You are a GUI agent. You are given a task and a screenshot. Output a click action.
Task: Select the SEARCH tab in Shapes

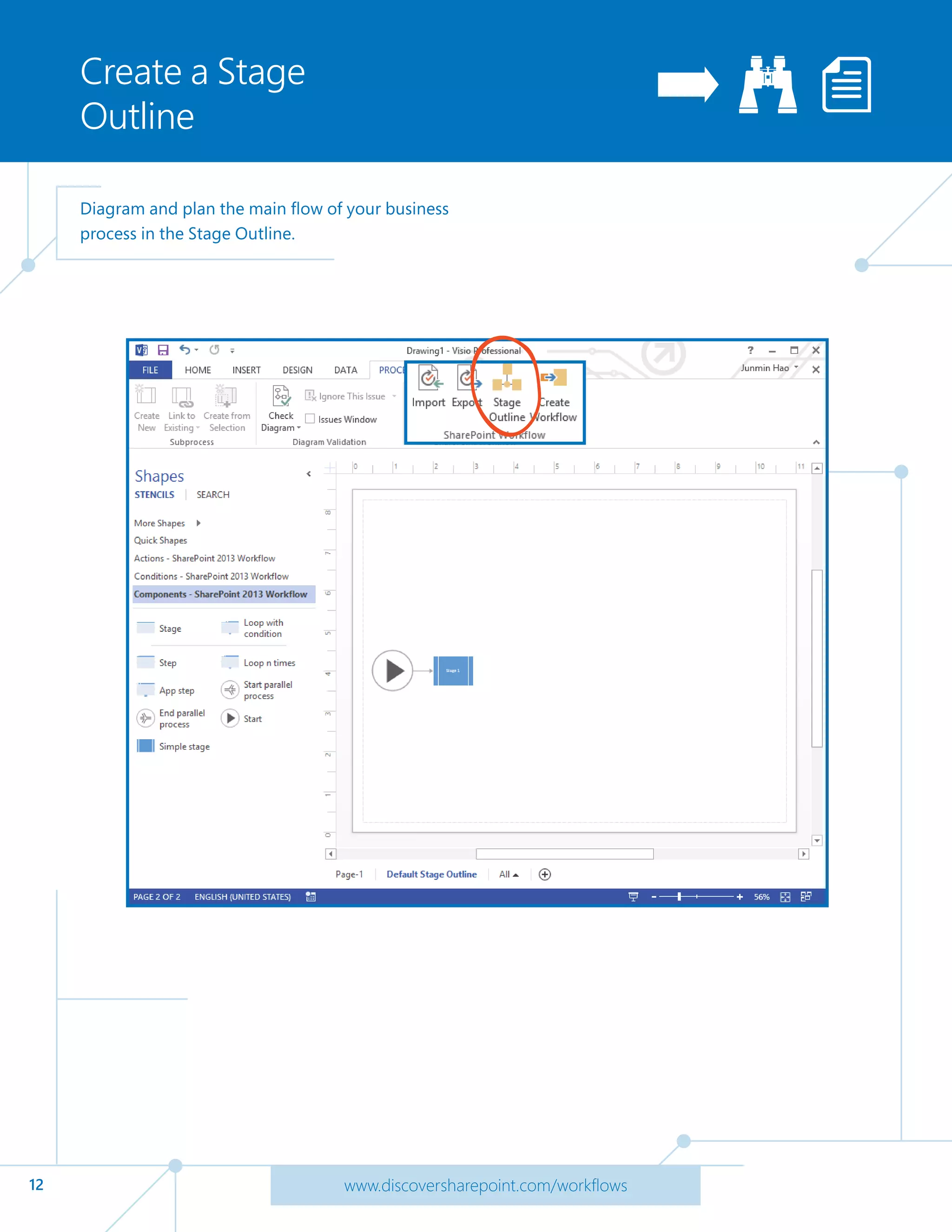point(212,495)
